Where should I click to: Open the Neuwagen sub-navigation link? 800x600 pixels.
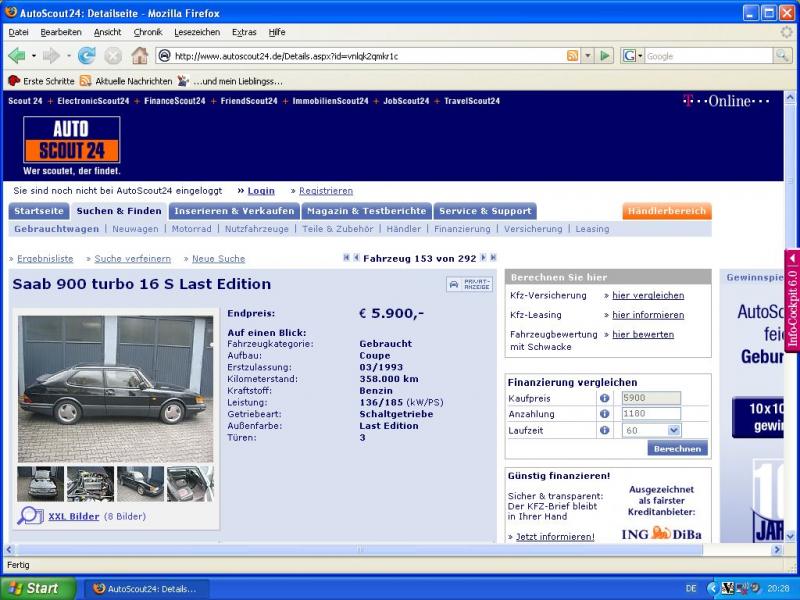pos(135,229)
